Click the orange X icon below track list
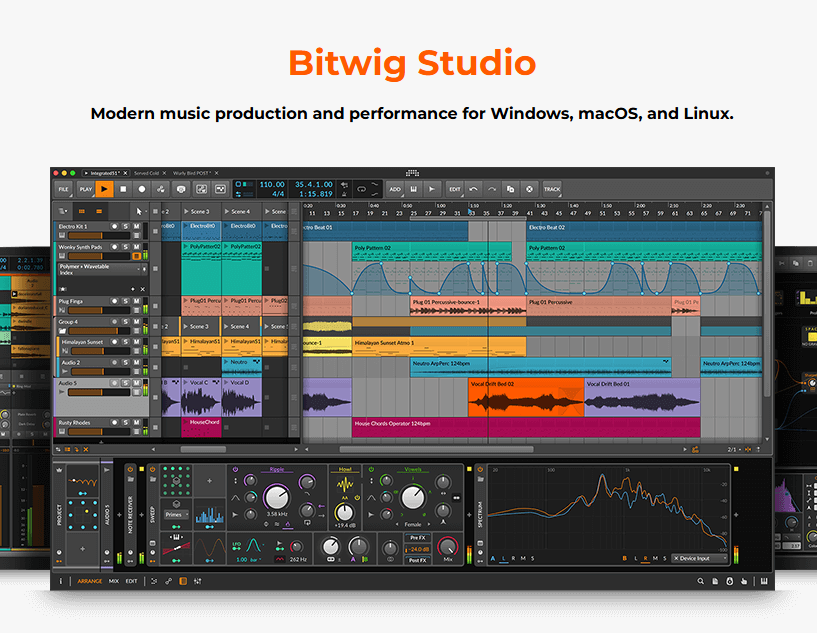Viewport: 817px width, 633px height. click(86, 449)
